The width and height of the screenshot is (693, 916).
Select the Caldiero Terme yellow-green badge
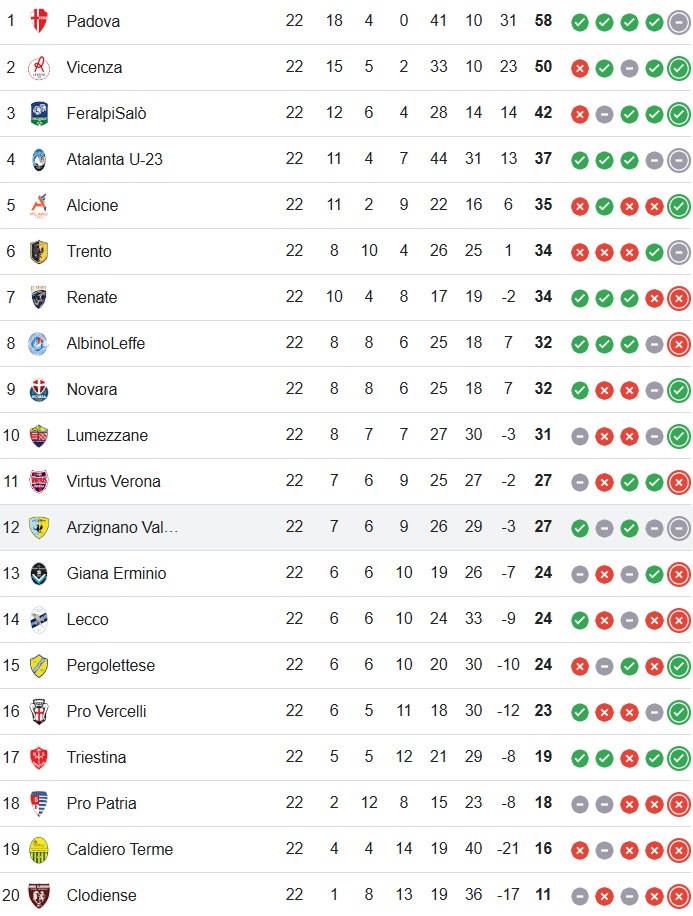(39, 849)
